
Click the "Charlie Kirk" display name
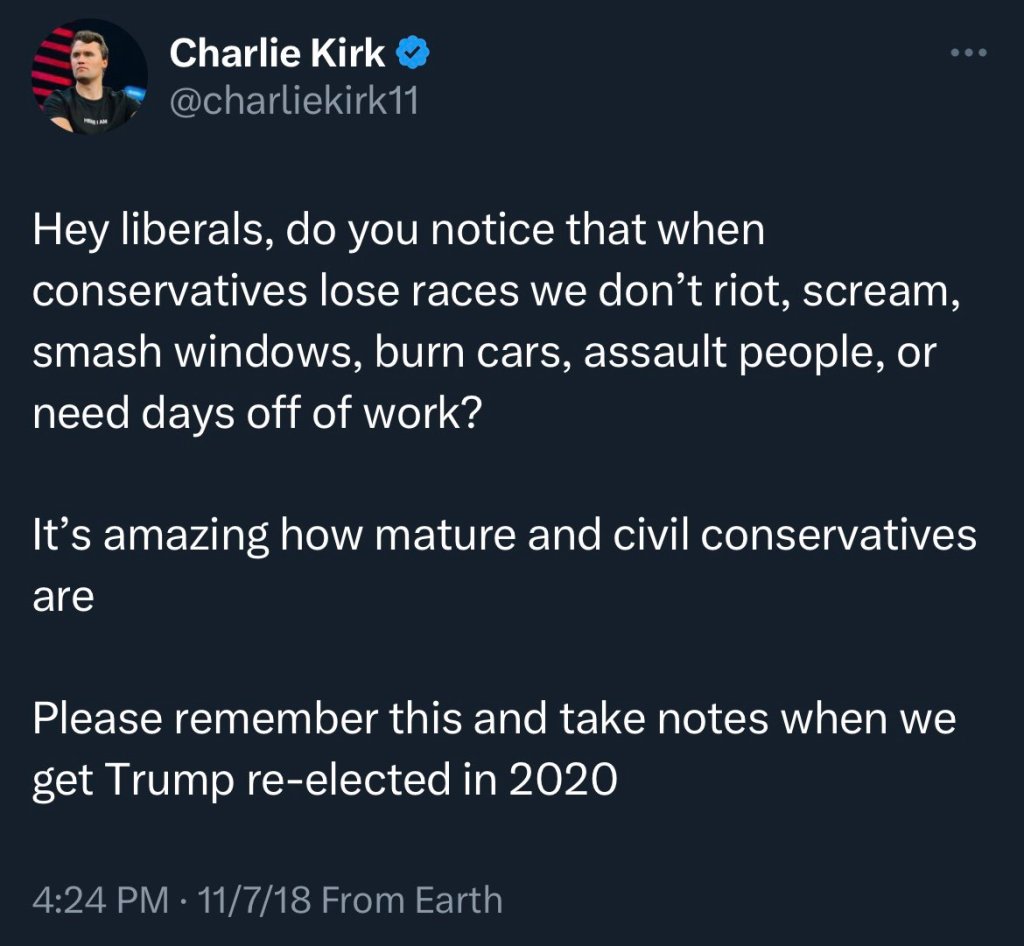pyautogui.click(x=277, y=54)
